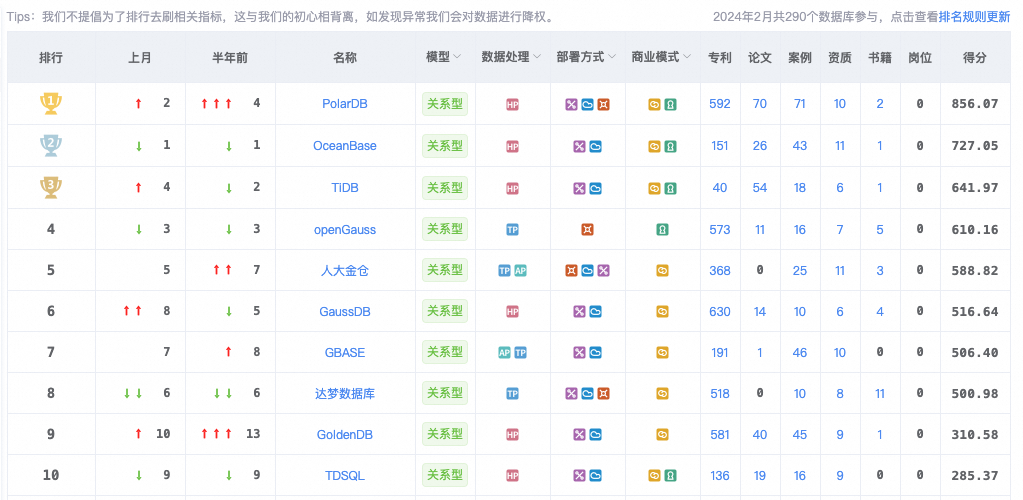Click the 专利 column header
This screenshot has height=500, width=1023.
click(720, 57)
